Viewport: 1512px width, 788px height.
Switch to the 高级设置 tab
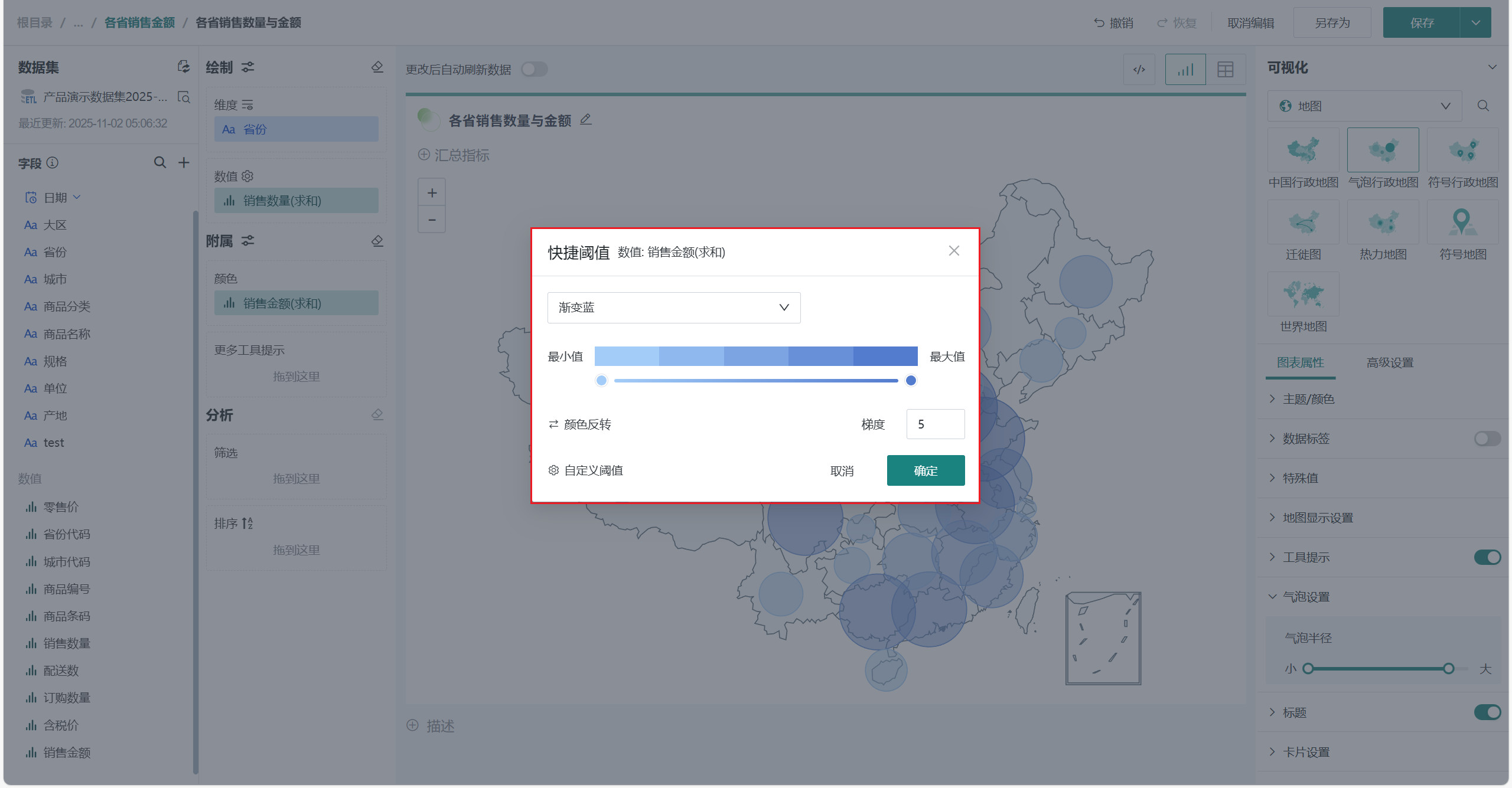click(x=1389, y=362)
